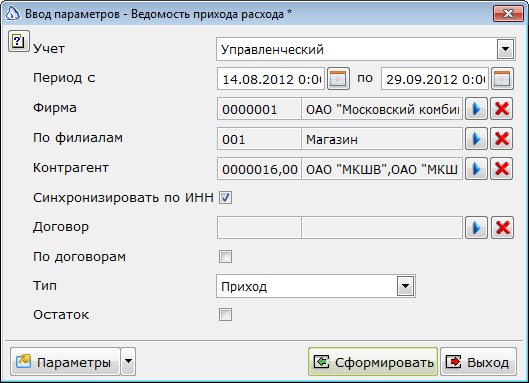529x383 pixels.
Task: Enable the По договорам checkbox
Action: (225, 256)
